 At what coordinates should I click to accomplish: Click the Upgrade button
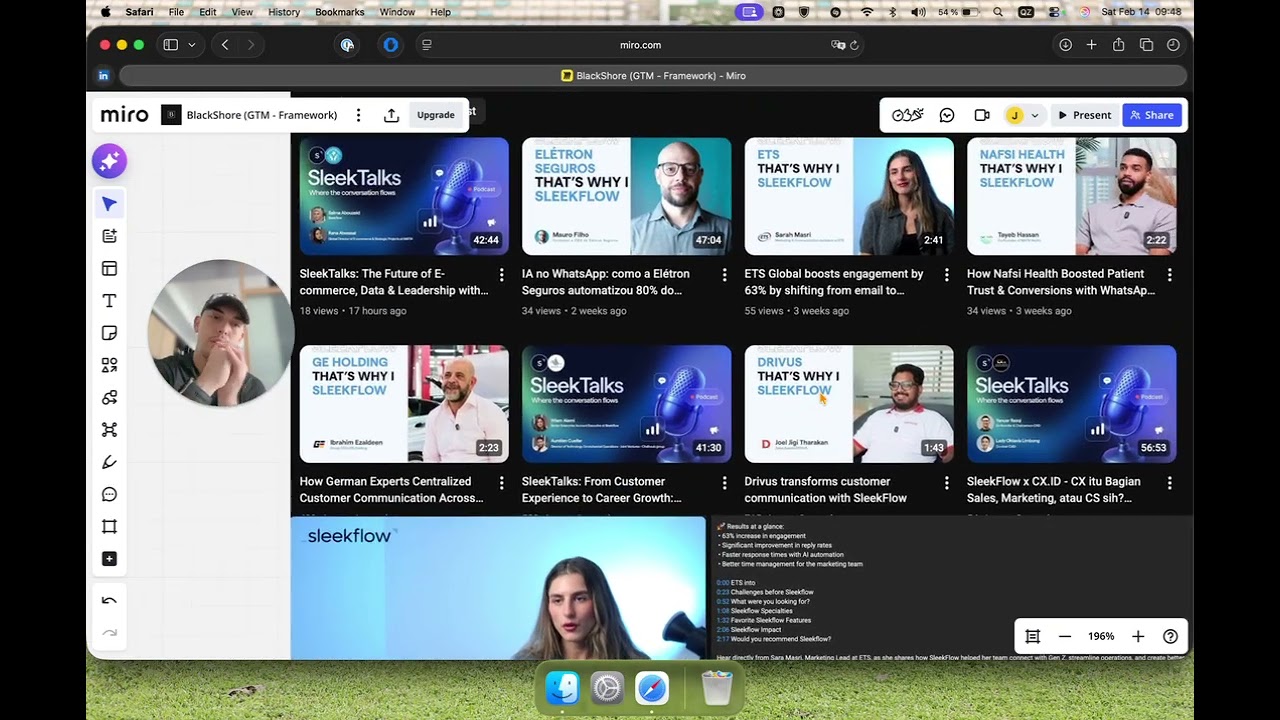(436, 115)
